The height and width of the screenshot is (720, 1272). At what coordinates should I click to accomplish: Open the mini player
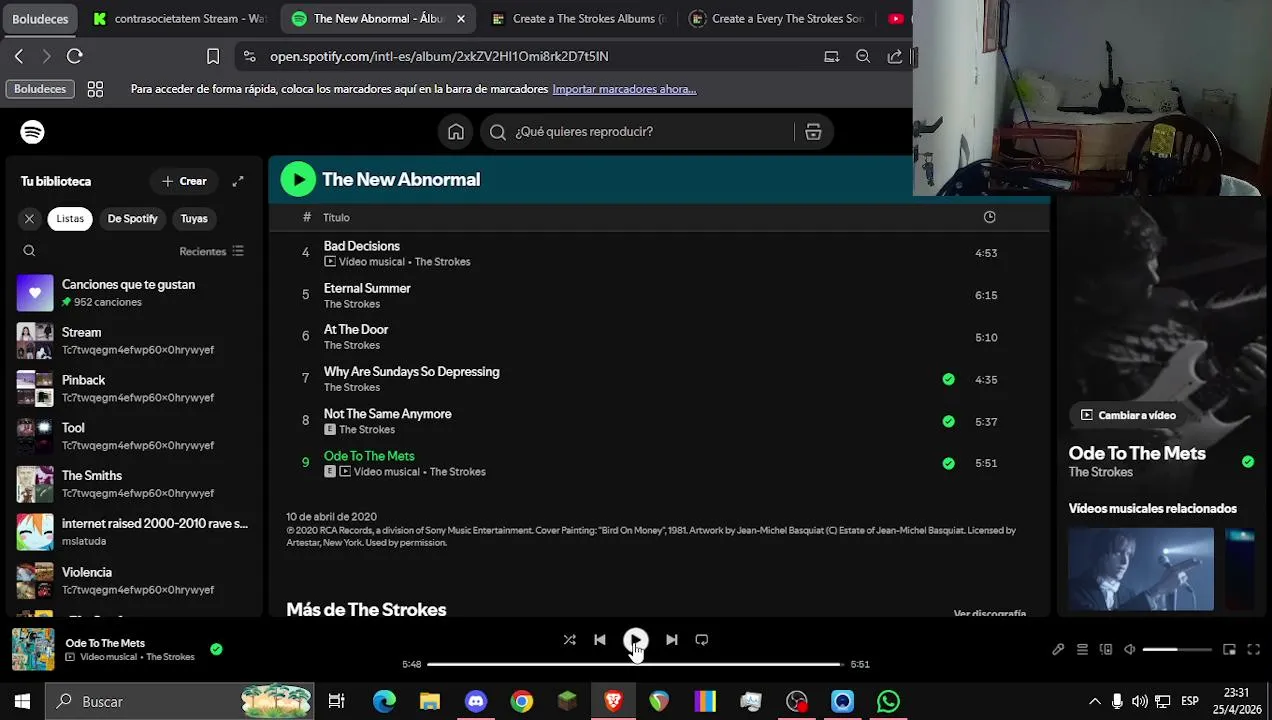tap(1229, 649)
